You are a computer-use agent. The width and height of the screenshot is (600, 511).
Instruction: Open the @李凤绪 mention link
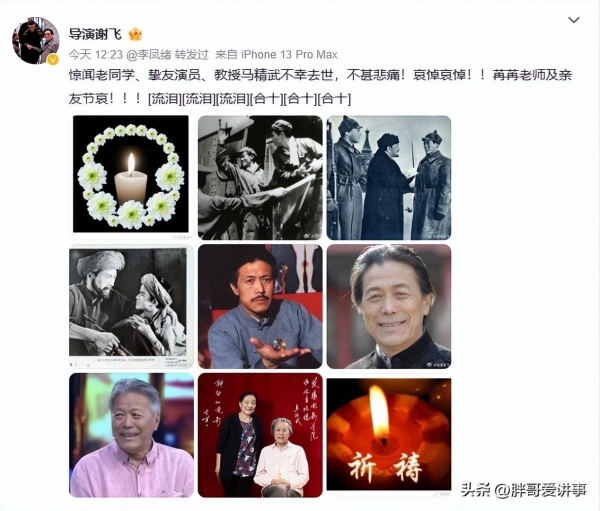click(149, 55)
